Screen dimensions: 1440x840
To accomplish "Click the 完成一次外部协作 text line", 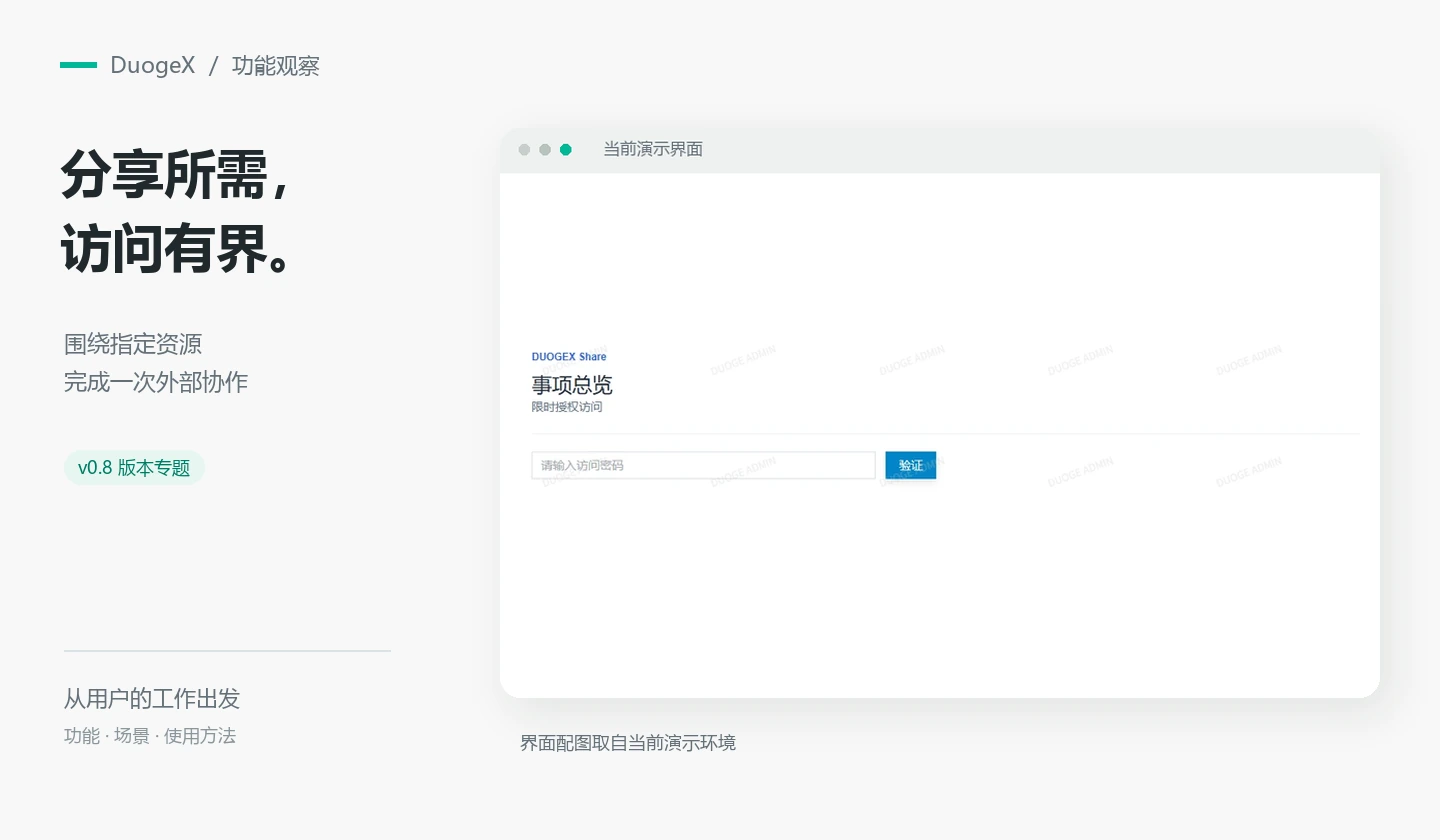I will pyautogui.click(x=156, y=382).
